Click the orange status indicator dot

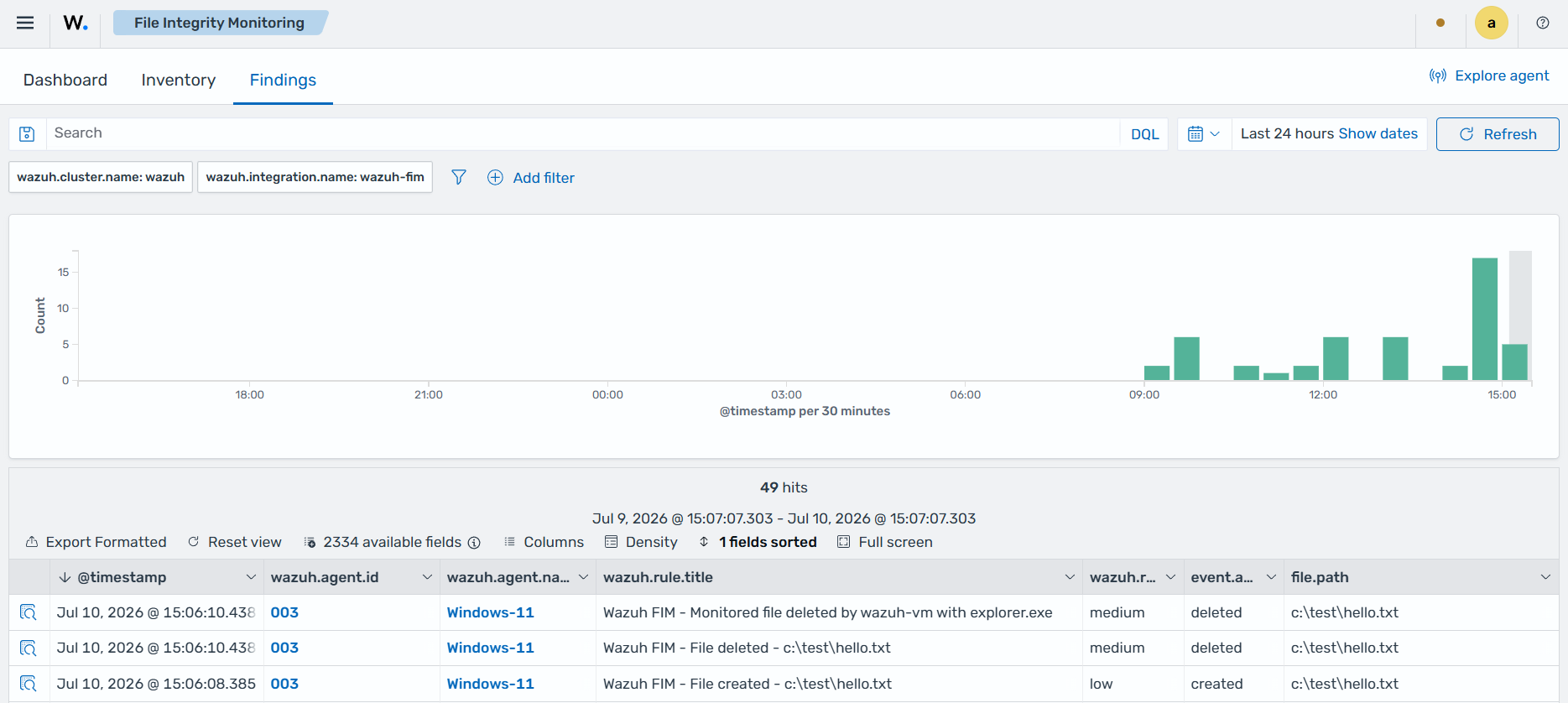click(1440, 23)
